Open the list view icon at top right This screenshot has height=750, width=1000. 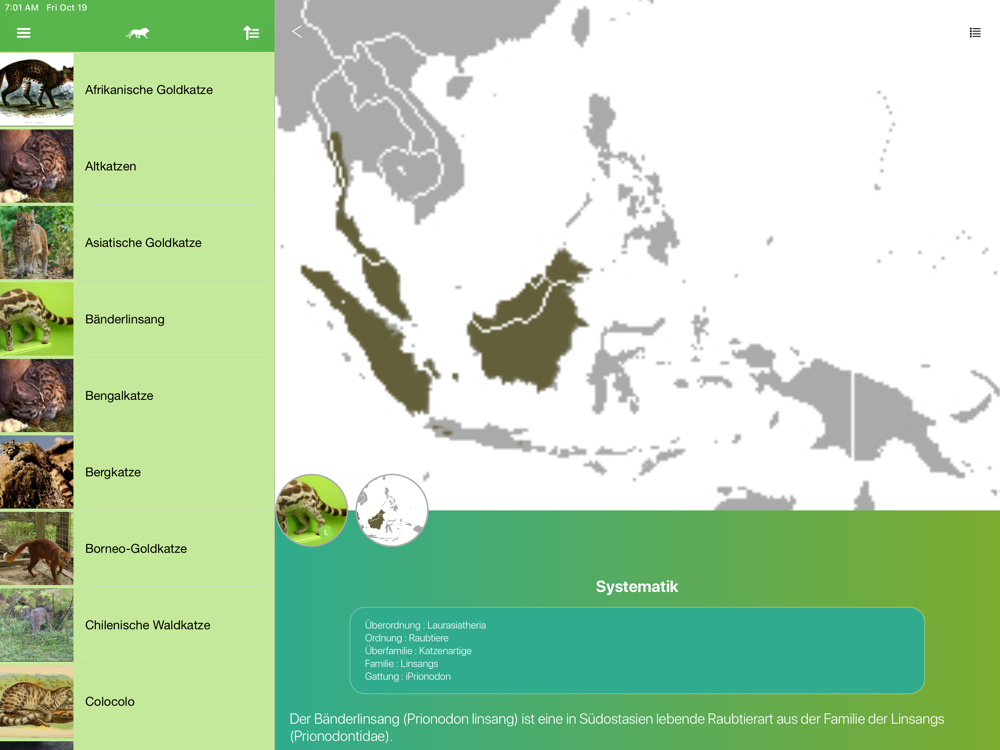(x=975, y=33)
